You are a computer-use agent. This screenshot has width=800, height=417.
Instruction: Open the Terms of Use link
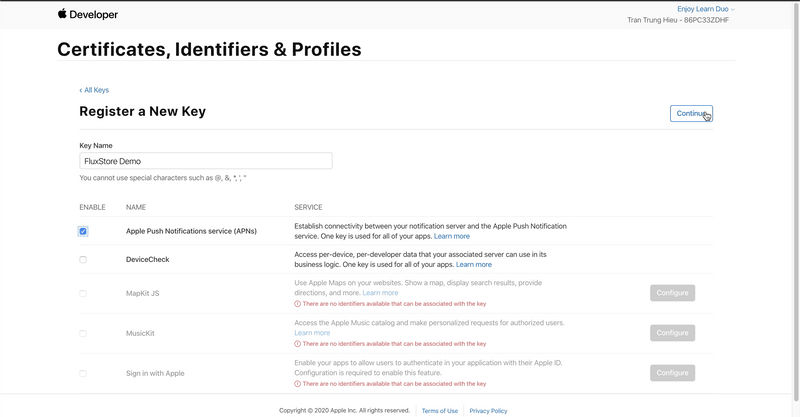[439, 411]
